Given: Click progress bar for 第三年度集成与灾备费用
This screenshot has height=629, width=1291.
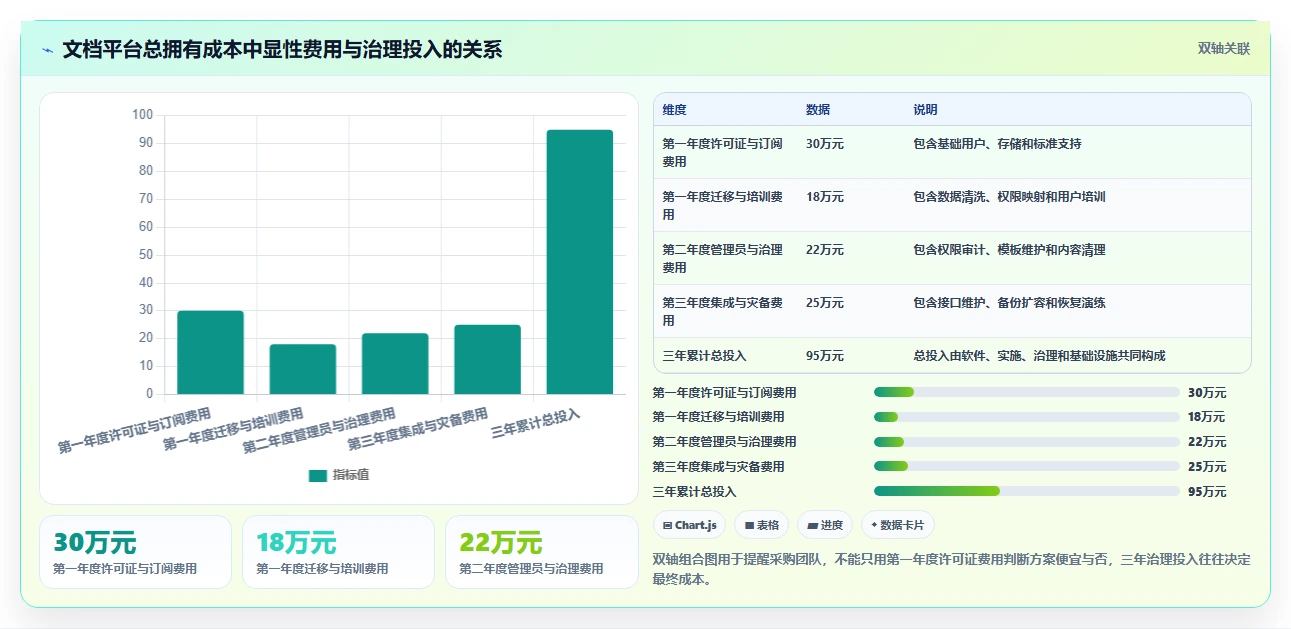Looking at the screenshot, I should [1027, 466].
